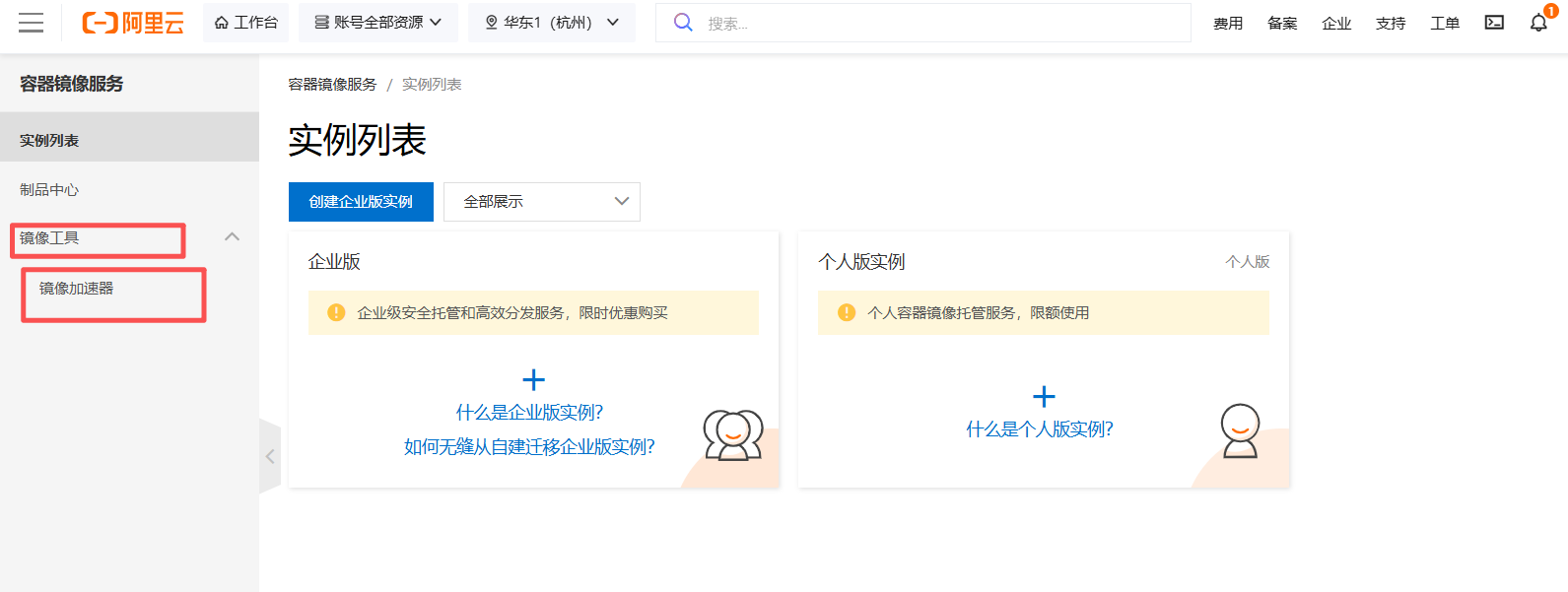Select 制品中心 in the sidebar
The image size is (1568, 592).
pos(49,189)
